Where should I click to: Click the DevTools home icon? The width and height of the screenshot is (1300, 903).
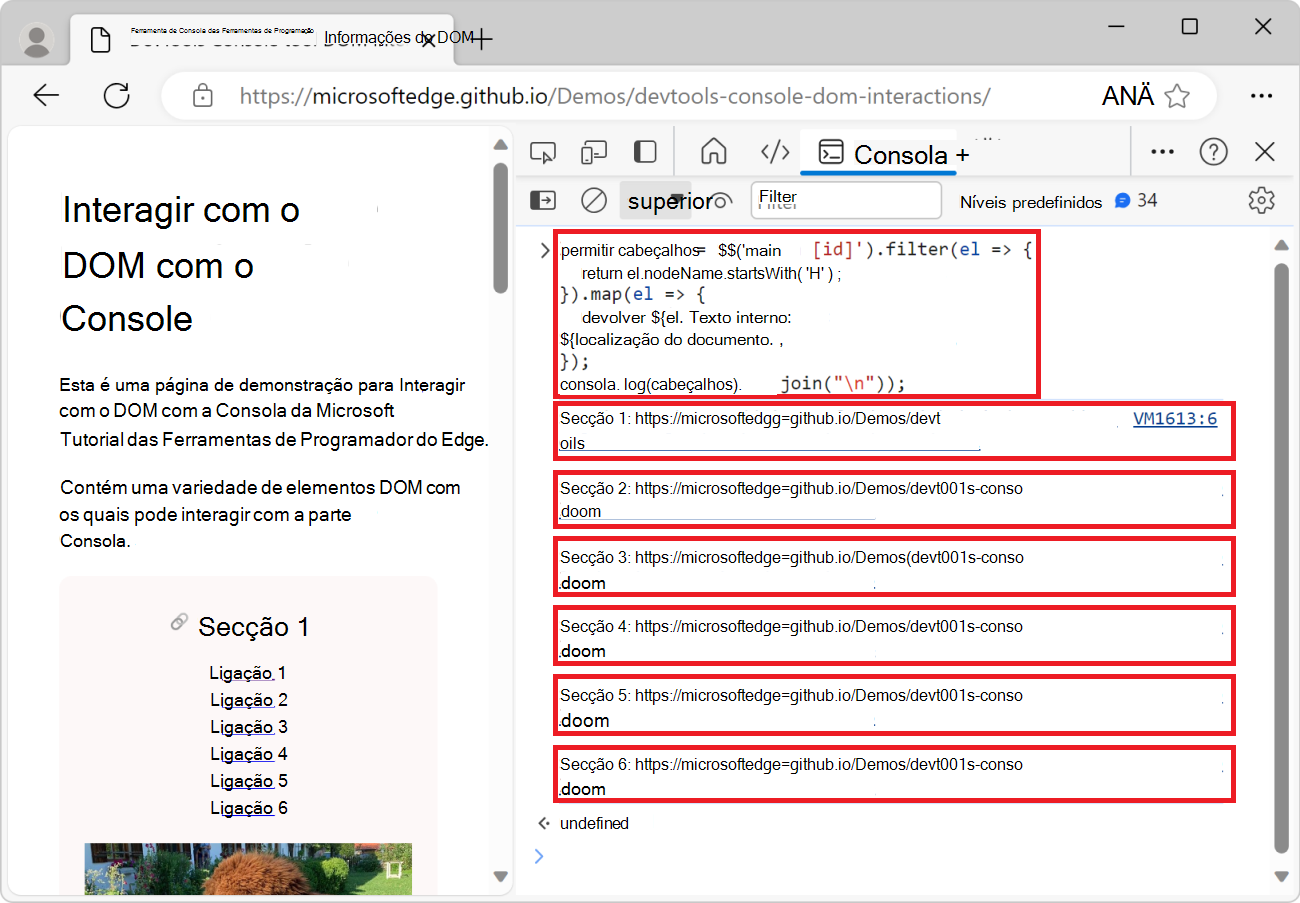tap(714, 151)
